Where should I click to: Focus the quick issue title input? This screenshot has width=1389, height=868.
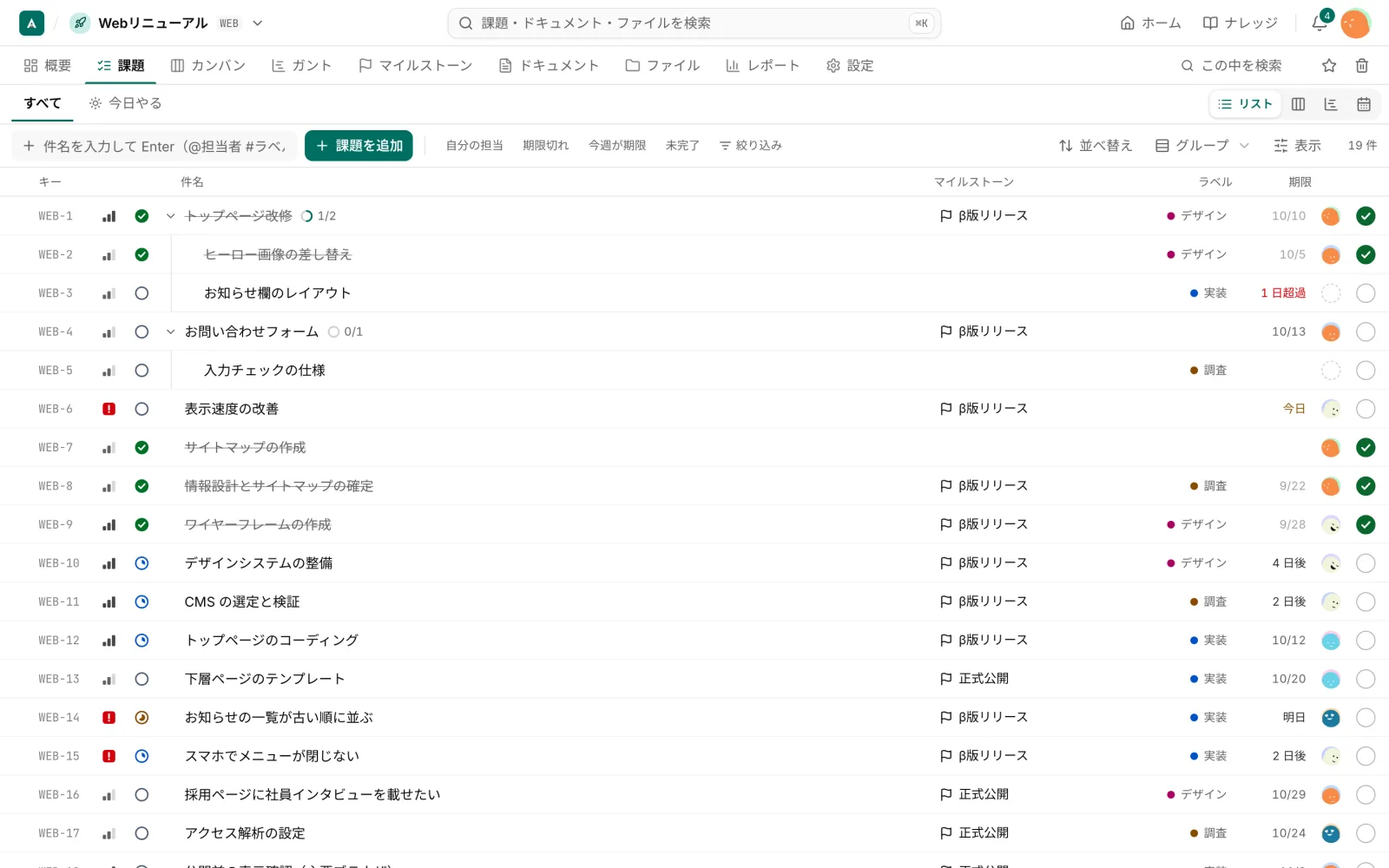pyautogui.click(x=155, y=146)
